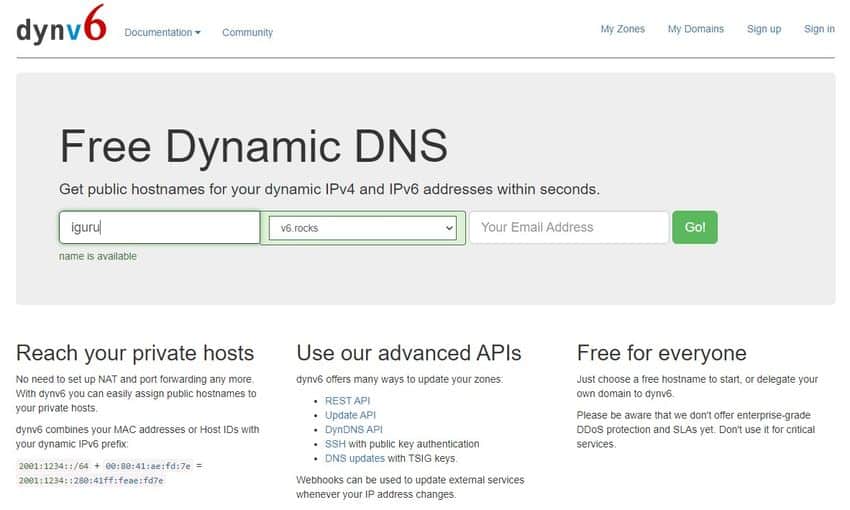This screenshot has height=510, width=850.
Task: Click the 'Get public hostnames' subtitle text
Action: [330, 189]
